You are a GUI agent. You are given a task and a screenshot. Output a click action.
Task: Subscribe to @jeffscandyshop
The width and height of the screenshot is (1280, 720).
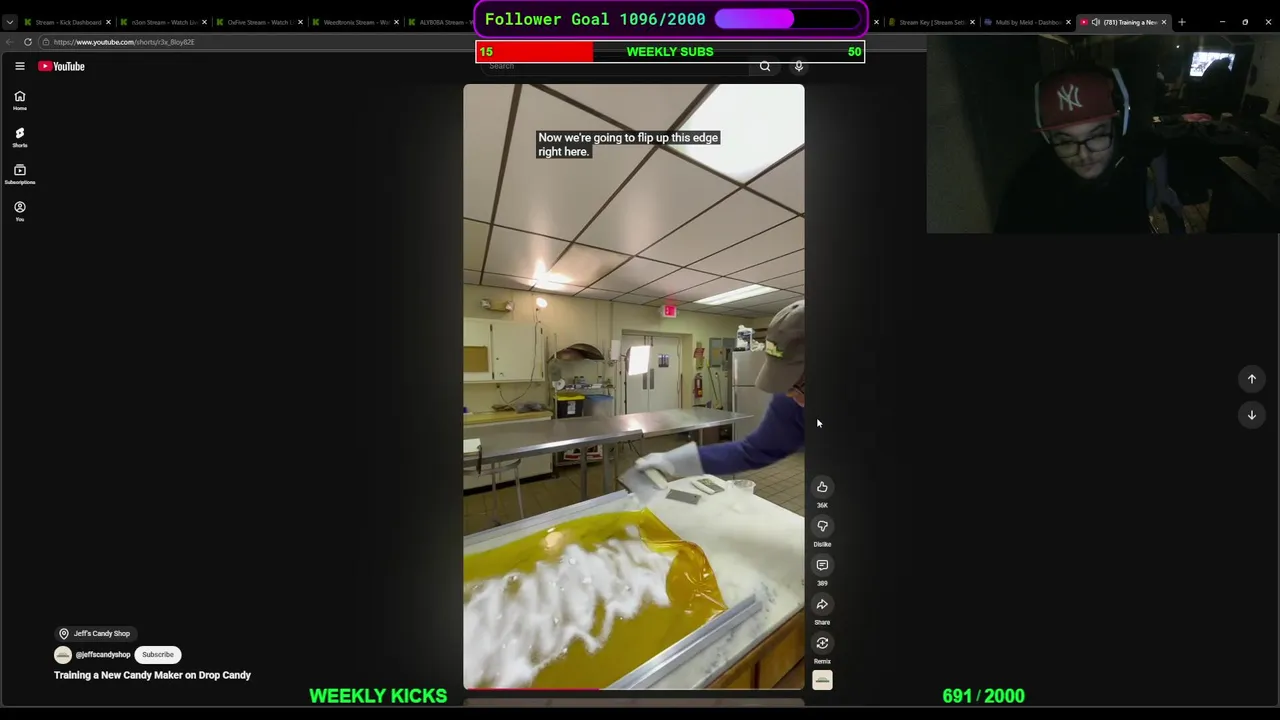[157, 655]
